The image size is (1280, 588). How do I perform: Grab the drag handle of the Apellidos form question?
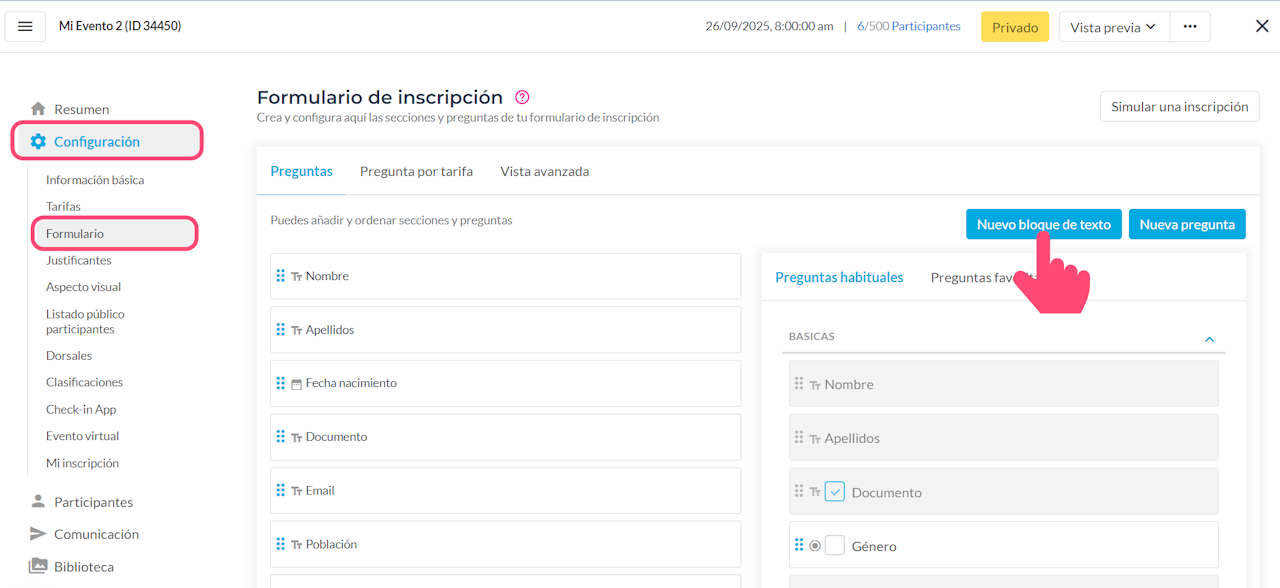(x=281, y=329)
